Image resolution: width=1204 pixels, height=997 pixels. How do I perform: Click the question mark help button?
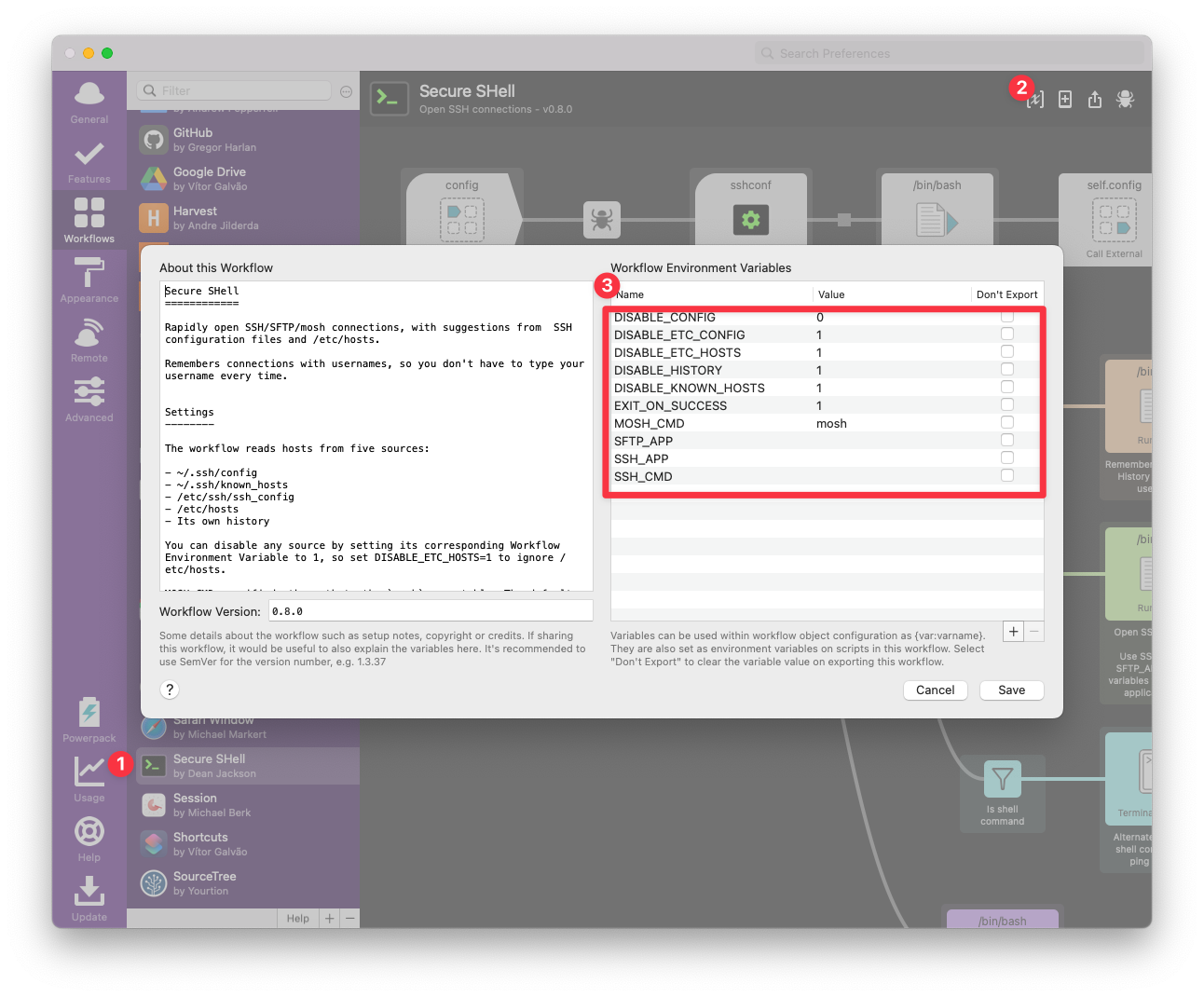point(170,690)
